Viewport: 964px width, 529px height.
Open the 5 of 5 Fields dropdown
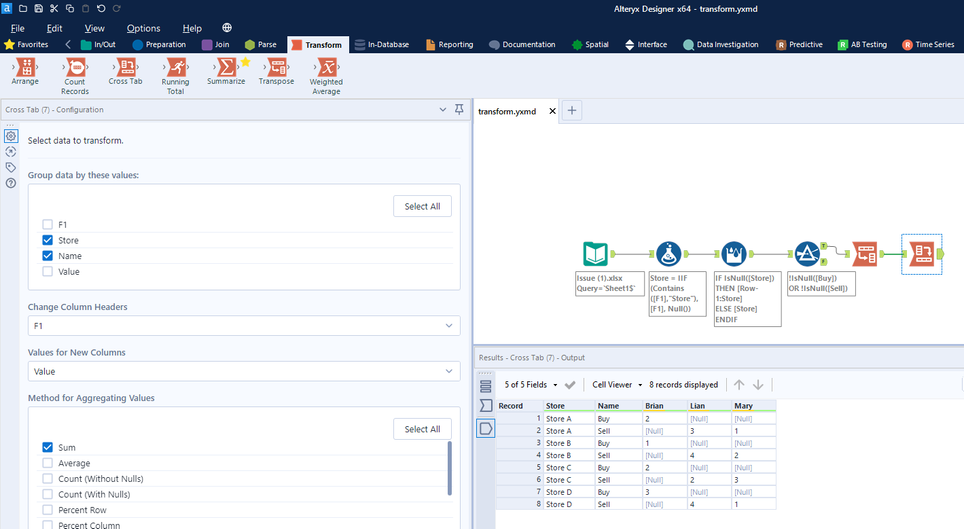[531, 384]
